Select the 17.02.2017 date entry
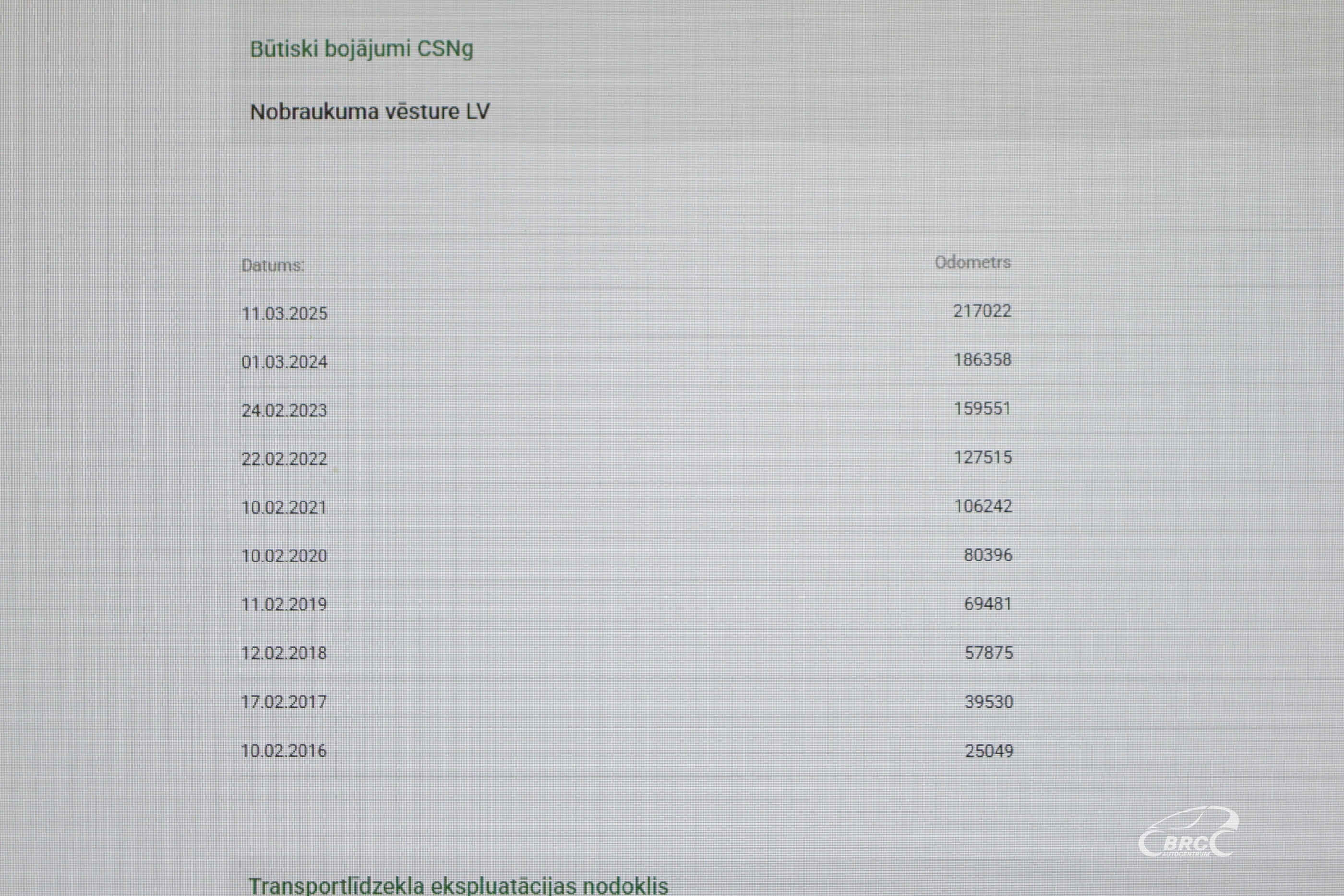Screen dimensions: 1344x896 point(284,702)
